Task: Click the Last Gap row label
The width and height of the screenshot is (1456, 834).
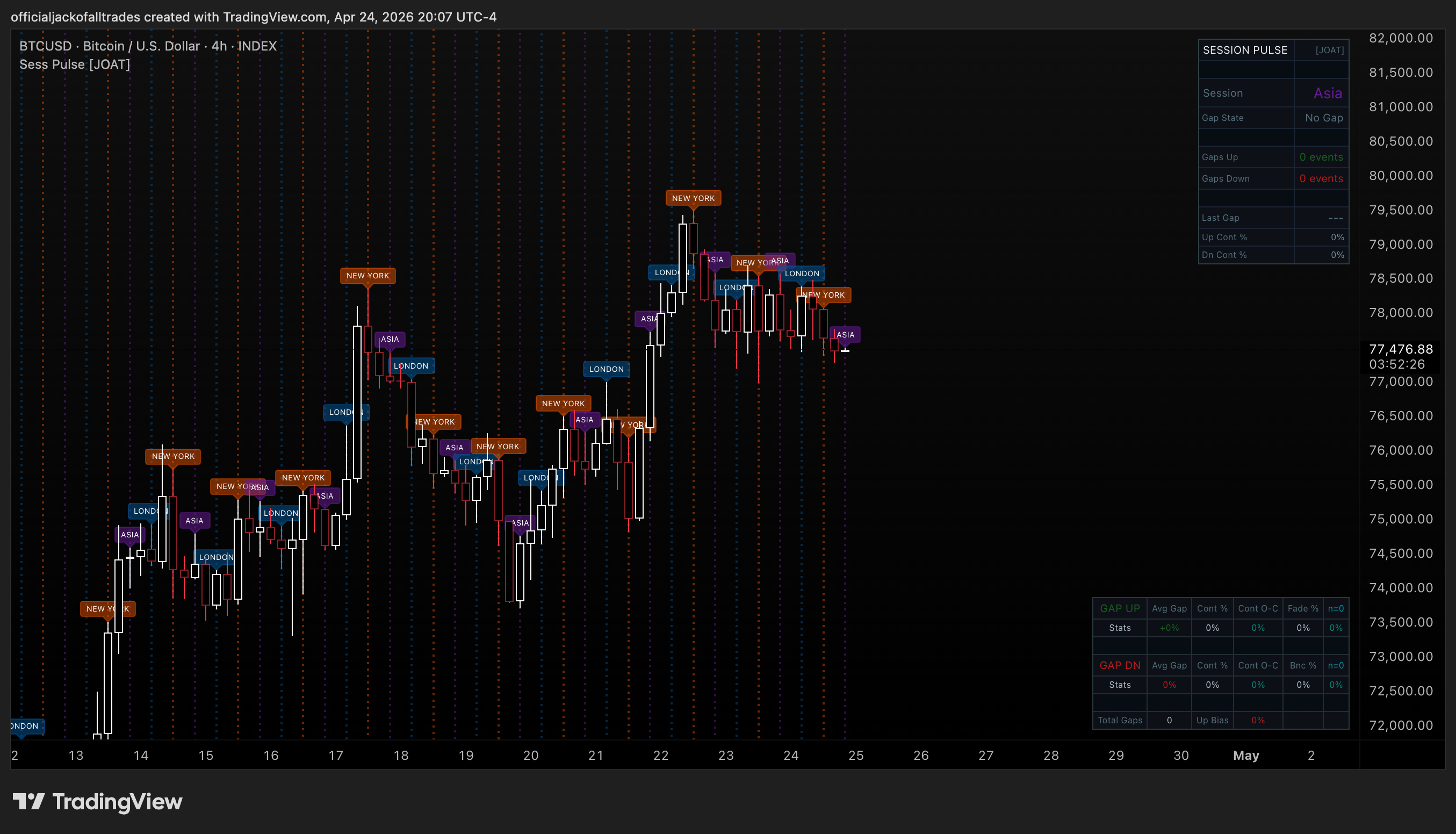Action: 1220,218
